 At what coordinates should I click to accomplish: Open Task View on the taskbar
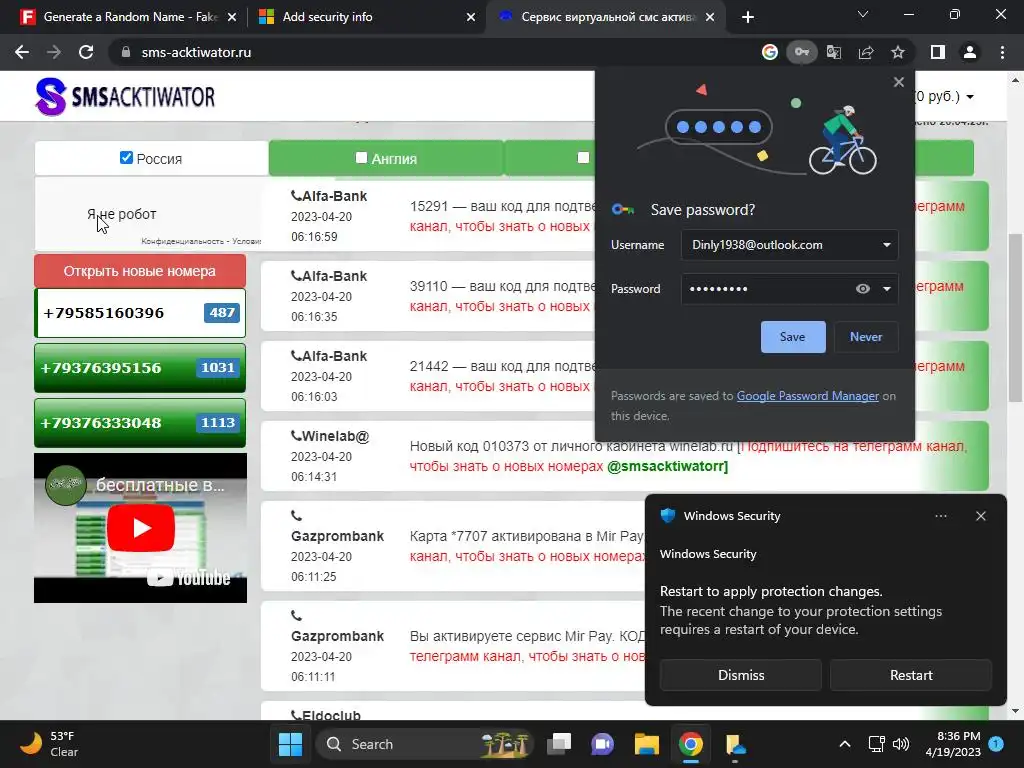(559, 744)
